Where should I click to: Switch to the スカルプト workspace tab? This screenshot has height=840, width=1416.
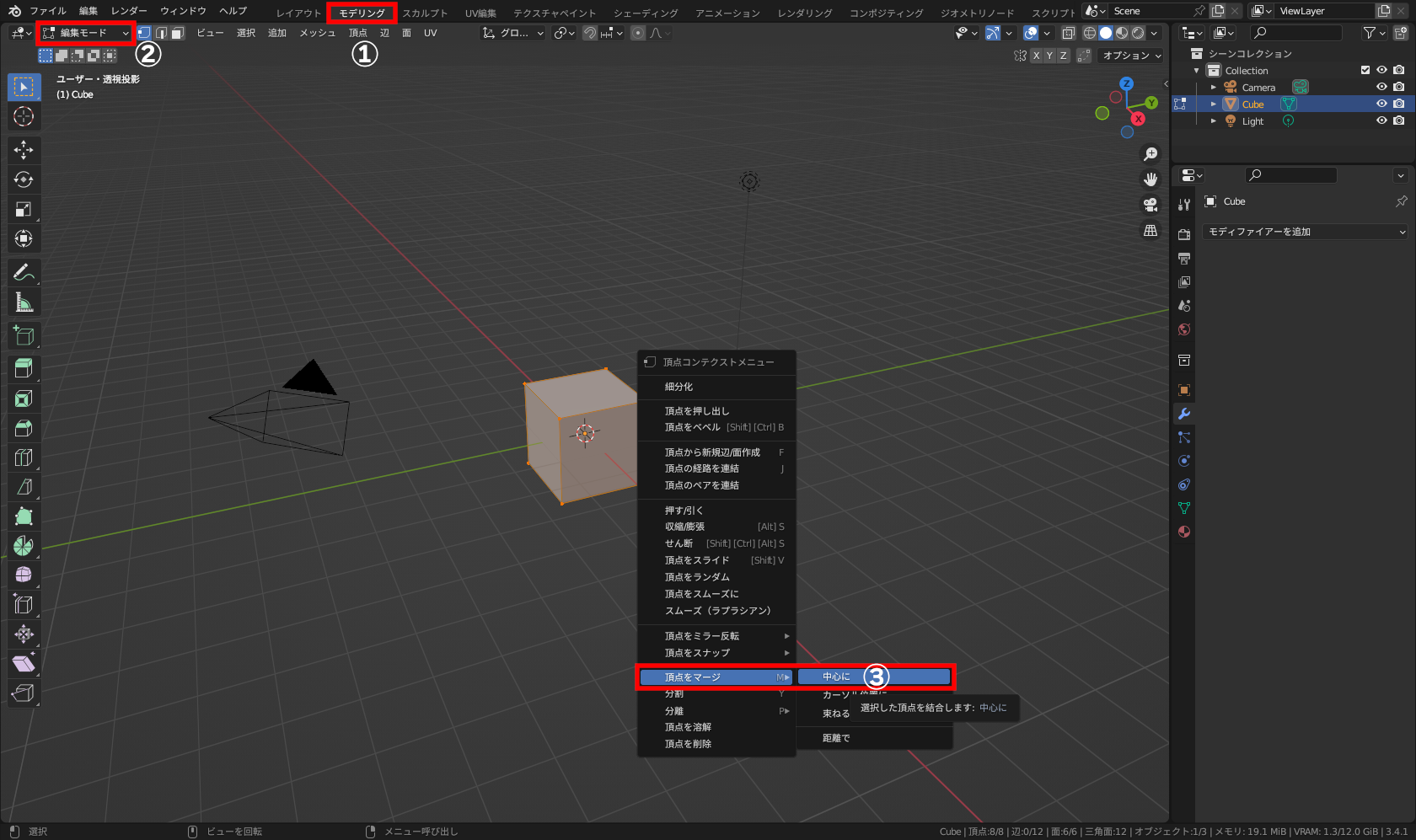pos(425,13)
